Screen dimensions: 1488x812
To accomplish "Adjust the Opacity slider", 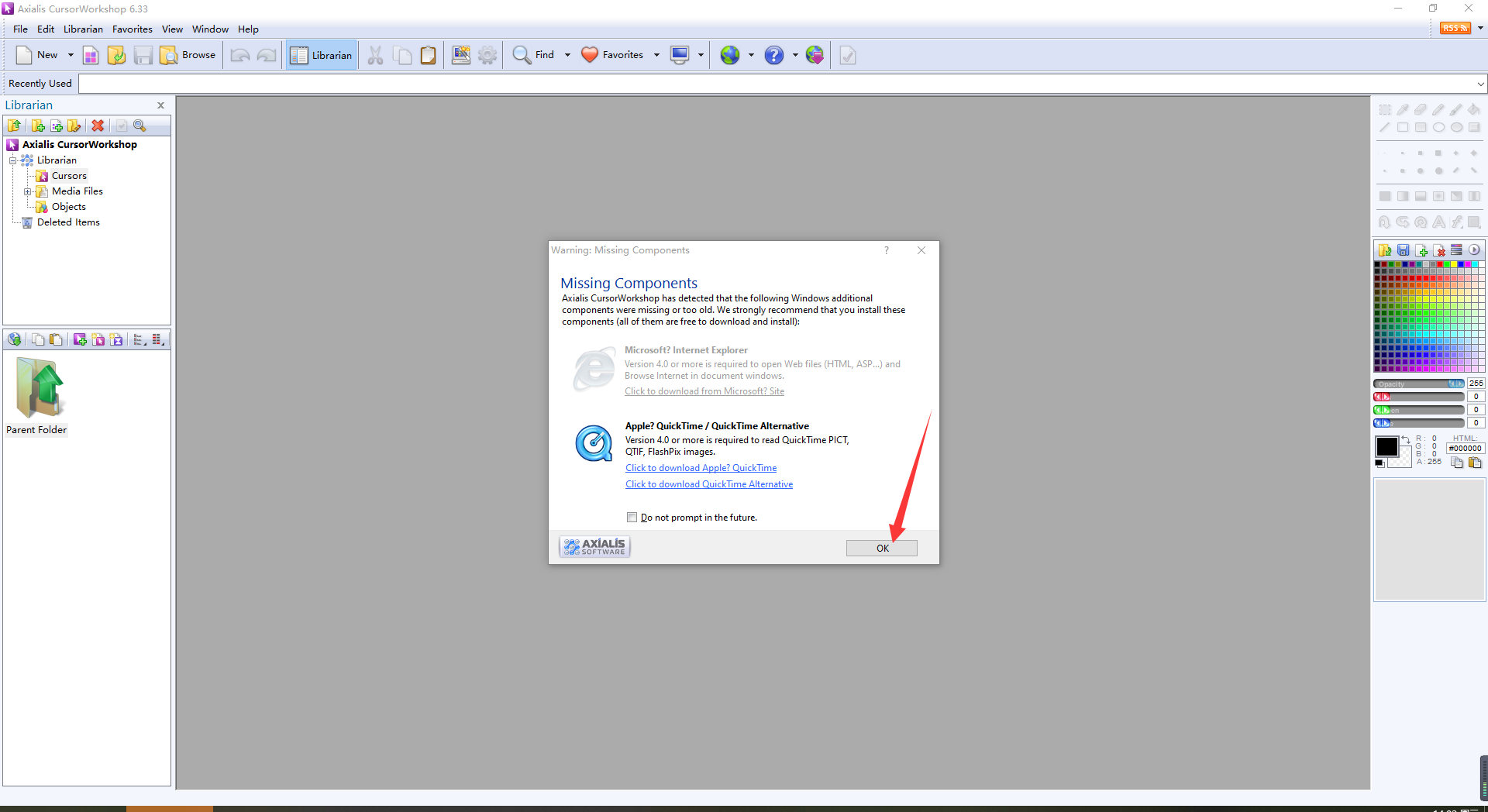I will click(x=1418, y=384).
